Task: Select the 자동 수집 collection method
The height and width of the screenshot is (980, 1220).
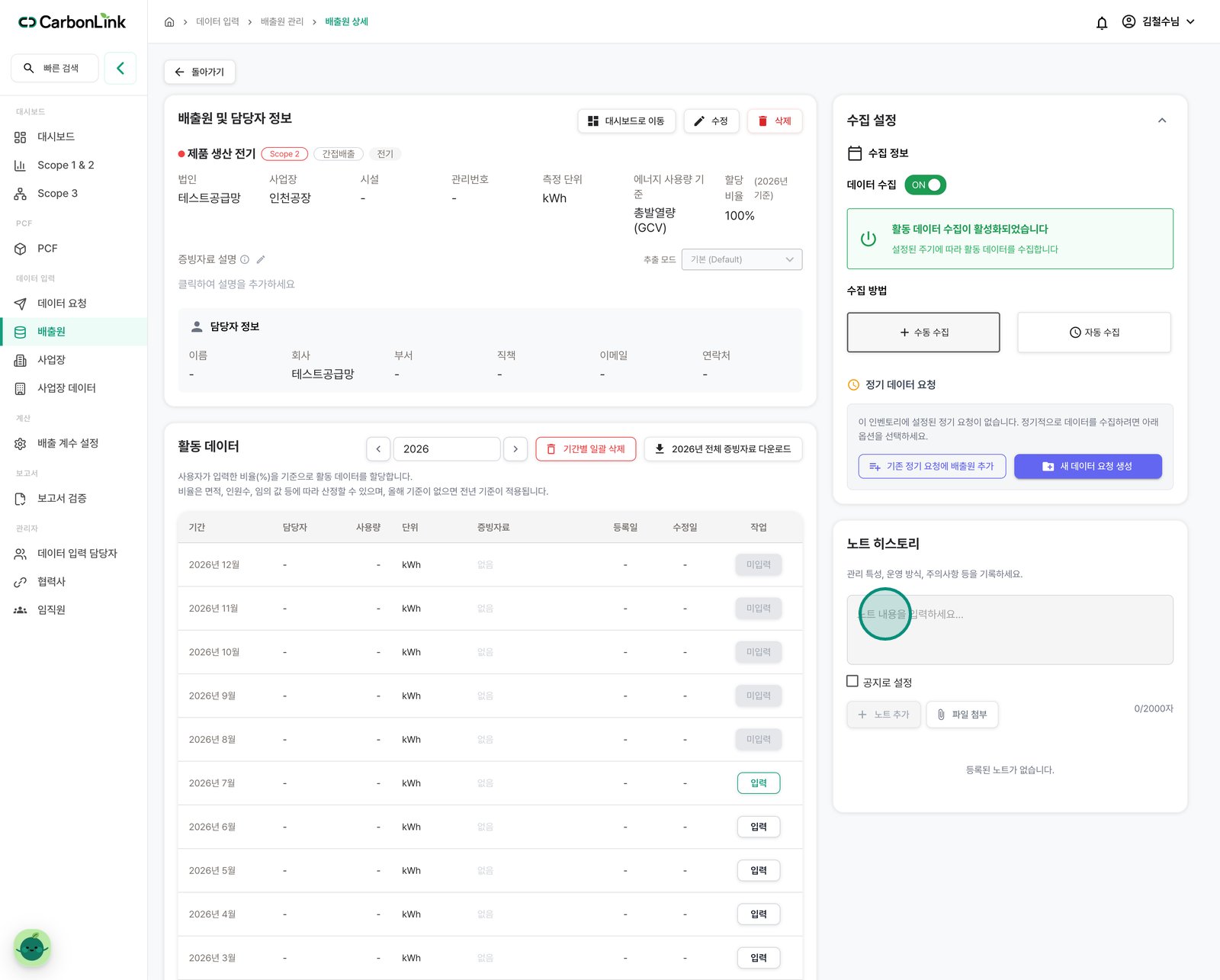Action: [1093, 333]
